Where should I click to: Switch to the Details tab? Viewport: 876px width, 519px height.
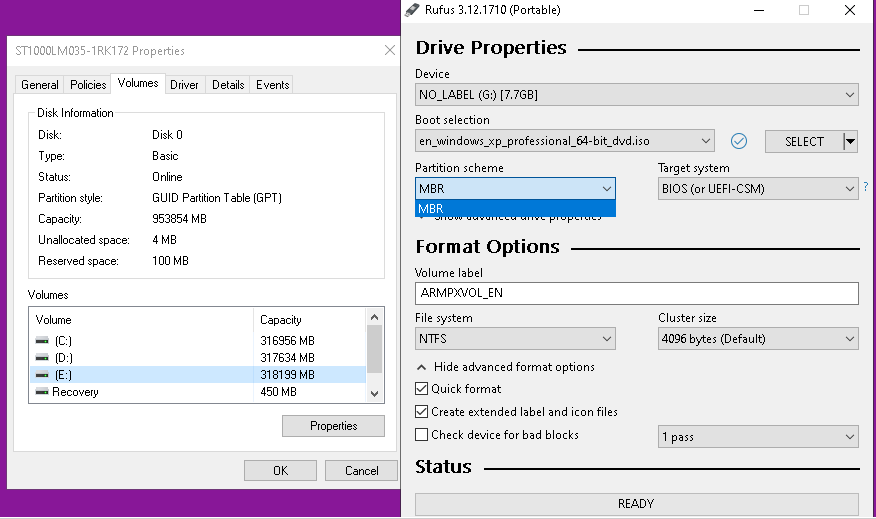[228, 84]
